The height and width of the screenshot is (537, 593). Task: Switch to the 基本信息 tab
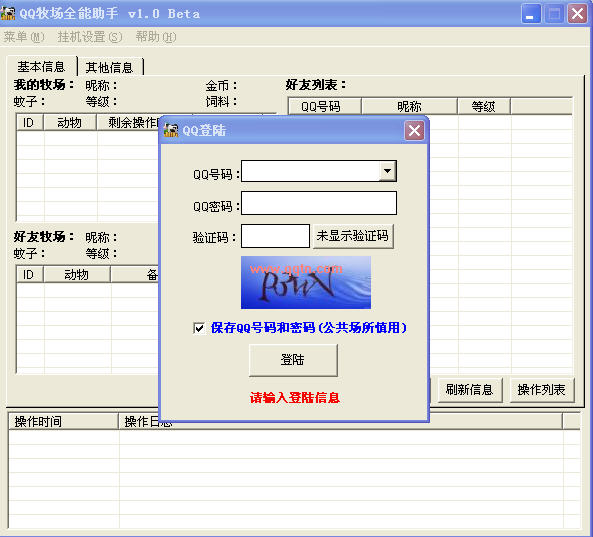coord(41,67)
